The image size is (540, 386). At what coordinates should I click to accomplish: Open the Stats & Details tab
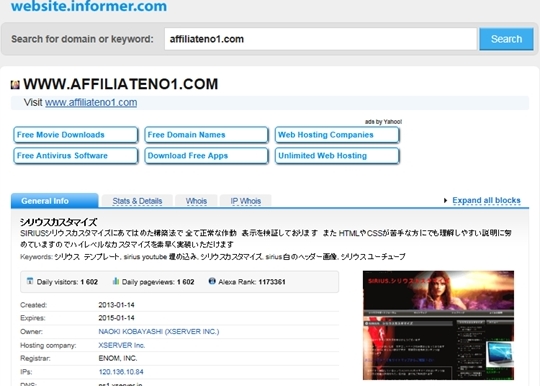(x=137, y=201)
